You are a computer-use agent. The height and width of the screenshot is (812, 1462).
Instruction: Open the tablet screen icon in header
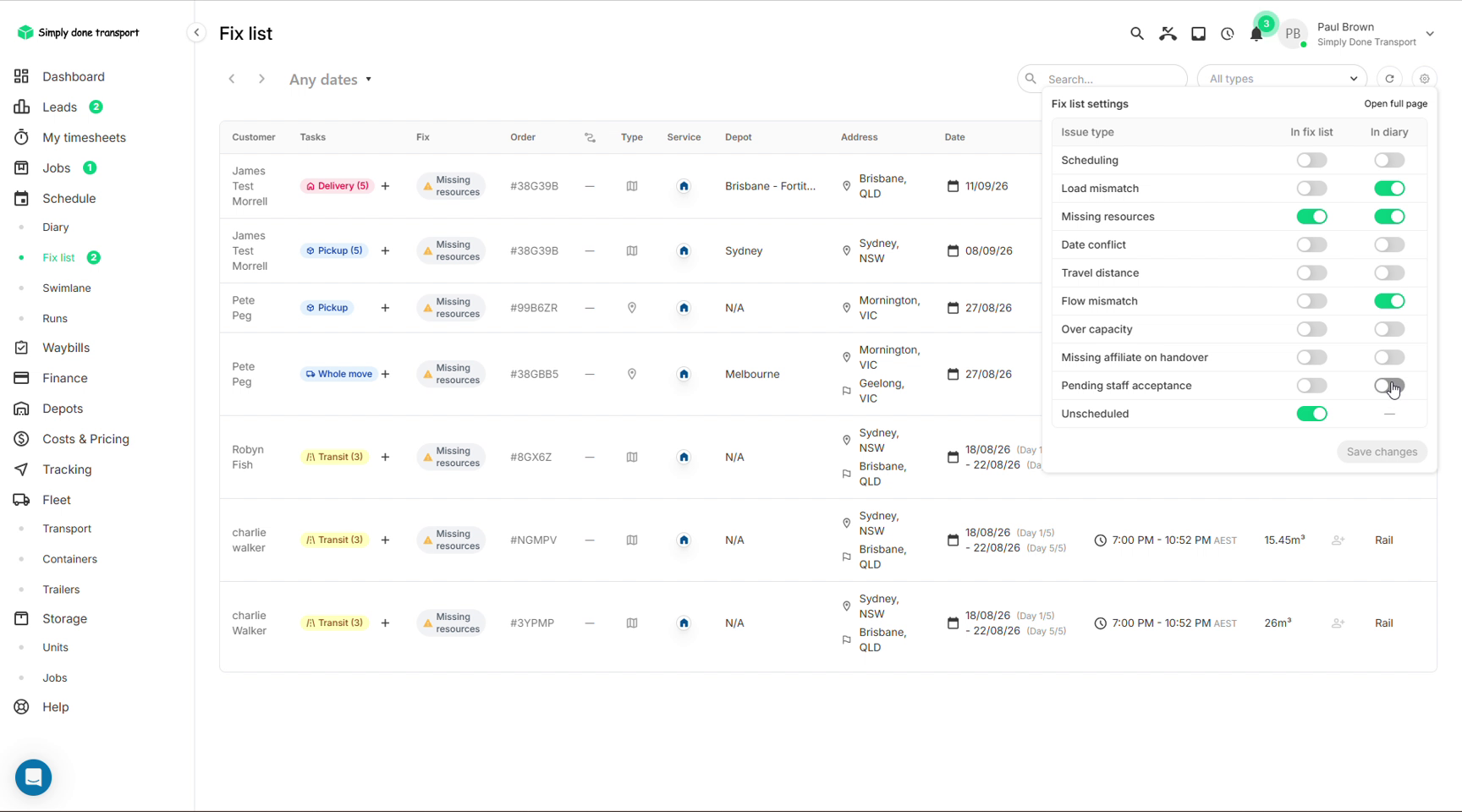tap(1198, 34)
